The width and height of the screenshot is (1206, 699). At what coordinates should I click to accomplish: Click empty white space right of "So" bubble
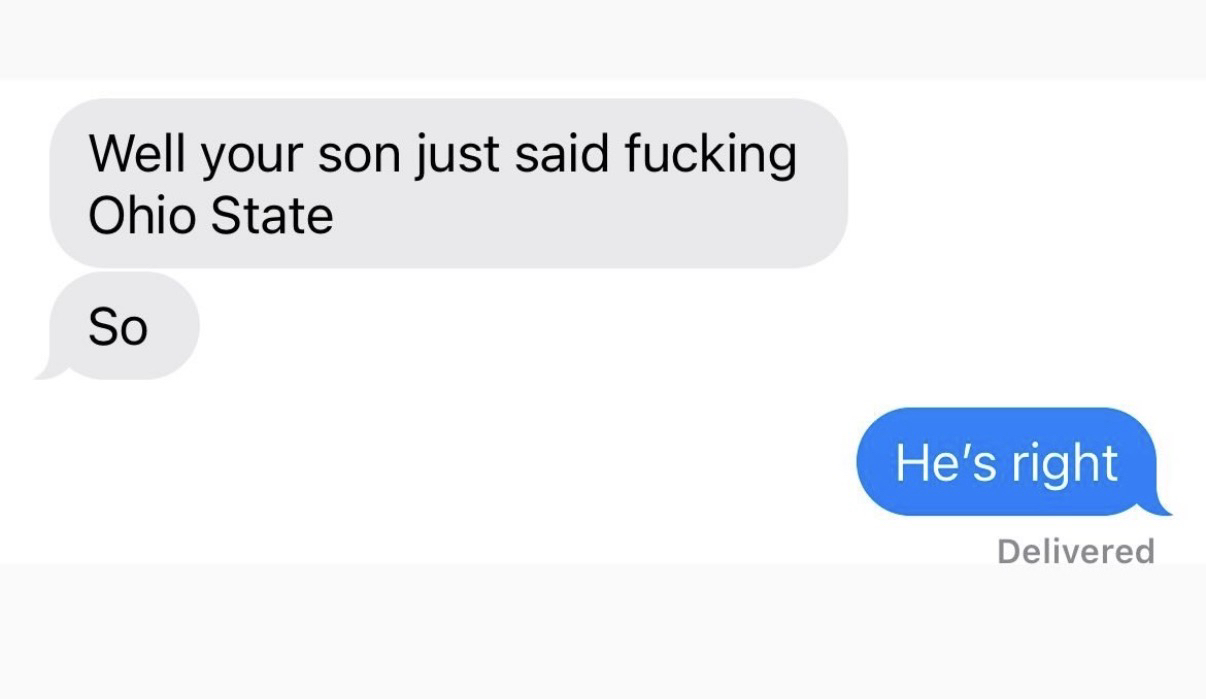coord(600,326)
